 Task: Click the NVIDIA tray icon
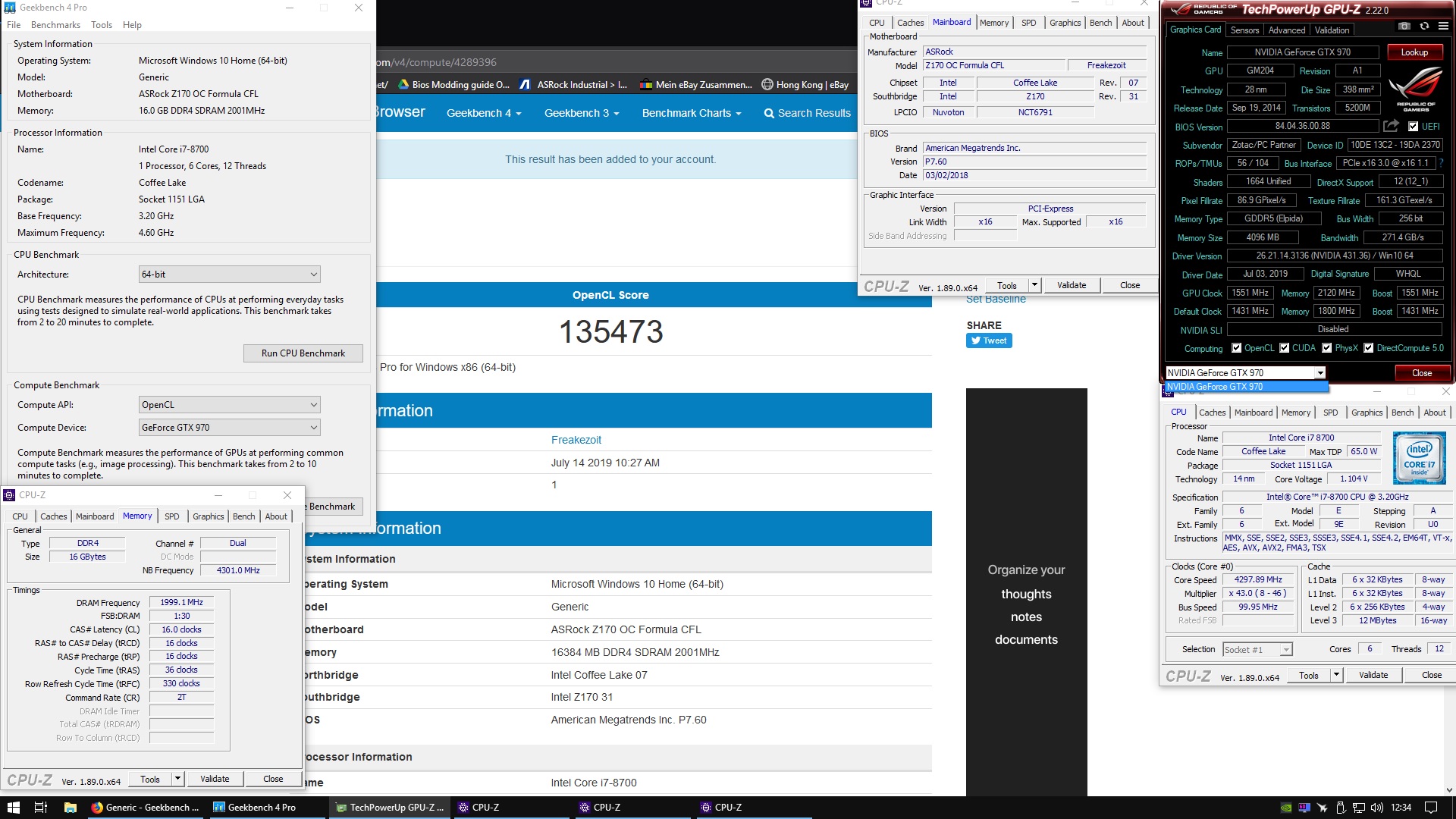click(1285, 808)
